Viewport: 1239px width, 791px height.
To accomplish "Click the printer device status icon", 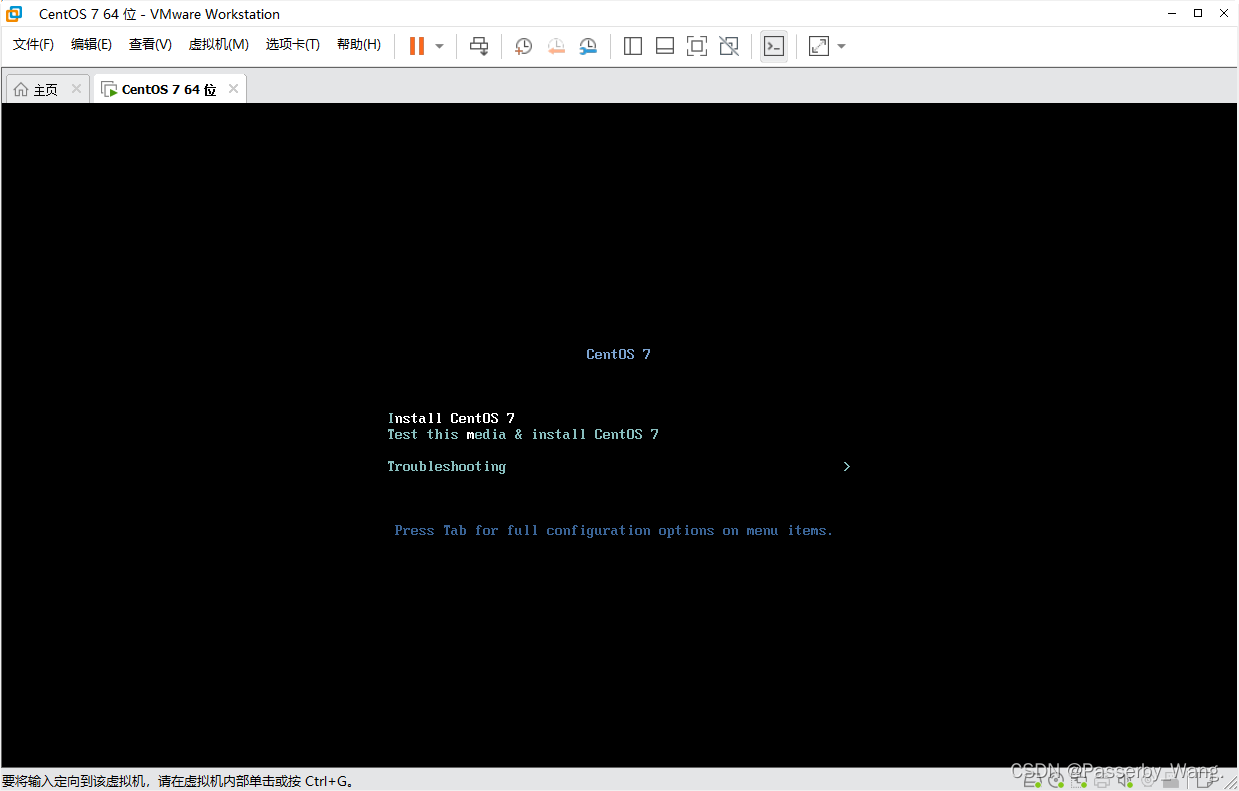I will [x=1104, y=781].
